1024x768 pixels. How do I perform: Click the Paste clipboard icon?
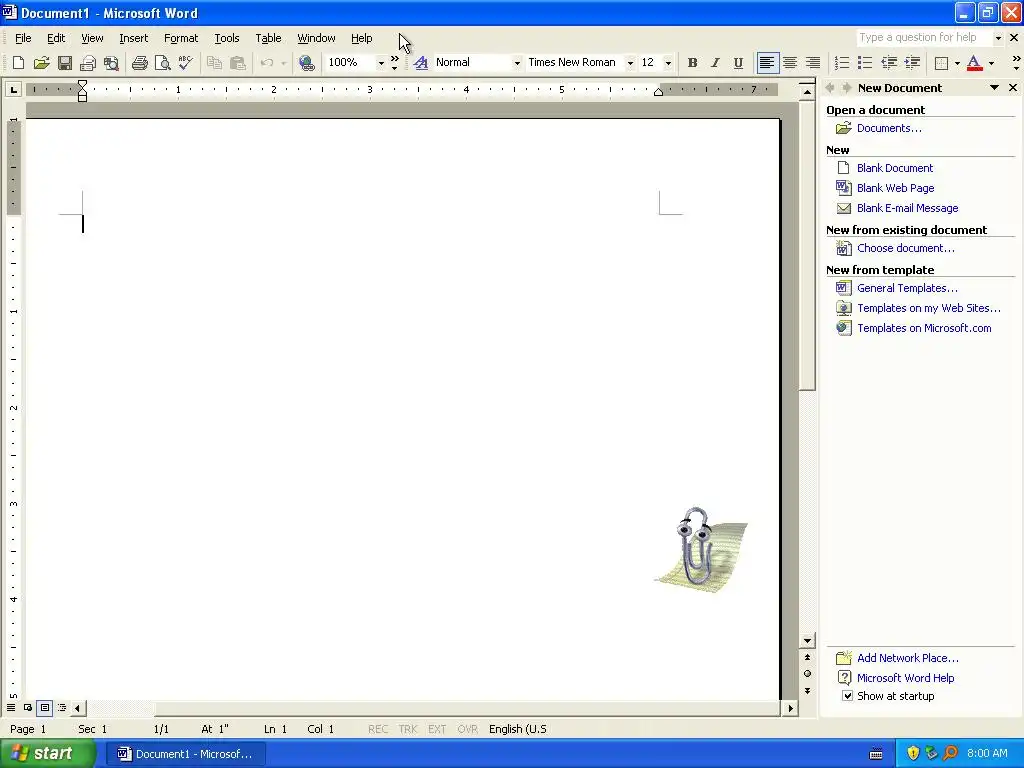238,63
